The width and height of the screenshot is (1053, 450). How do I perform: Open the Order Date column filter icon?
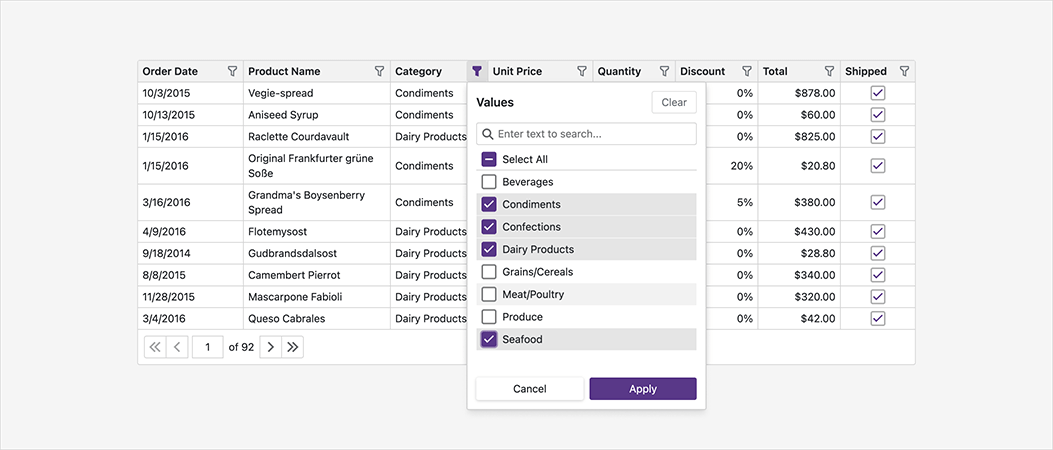pyautogui.click(x=232, y=72)
